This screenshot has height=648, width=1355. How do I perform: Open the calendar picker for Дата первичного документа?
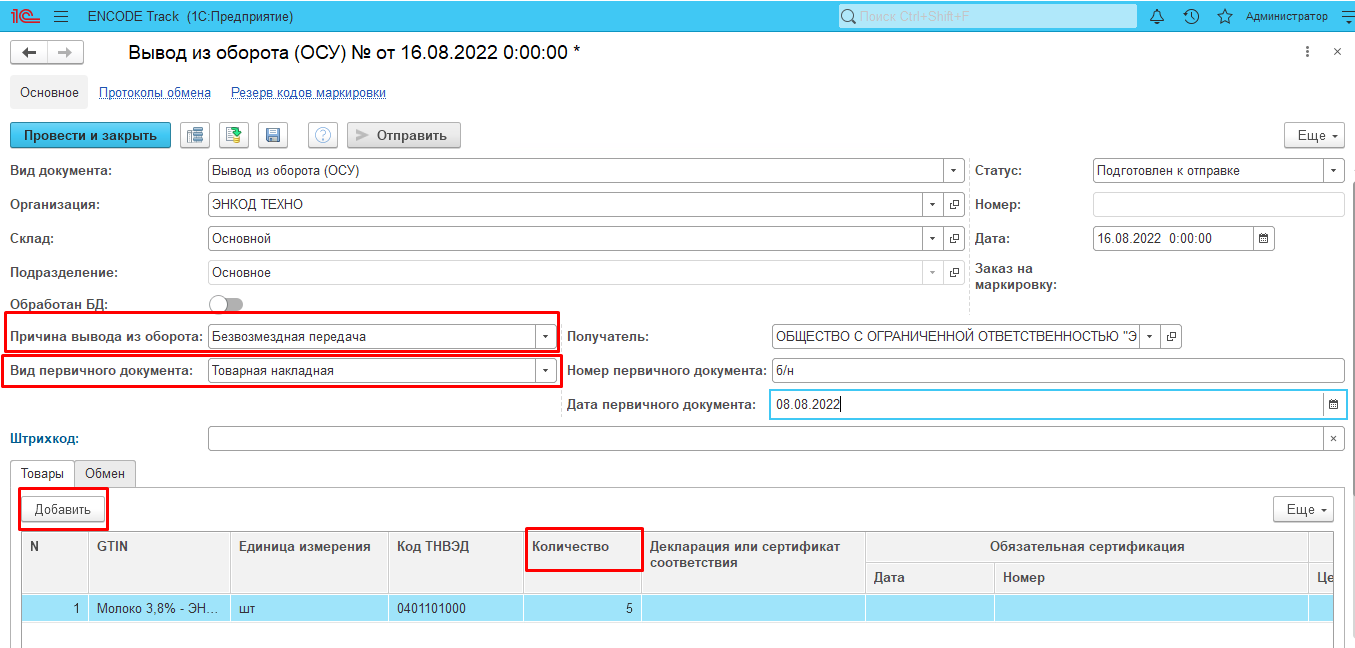1332,405
